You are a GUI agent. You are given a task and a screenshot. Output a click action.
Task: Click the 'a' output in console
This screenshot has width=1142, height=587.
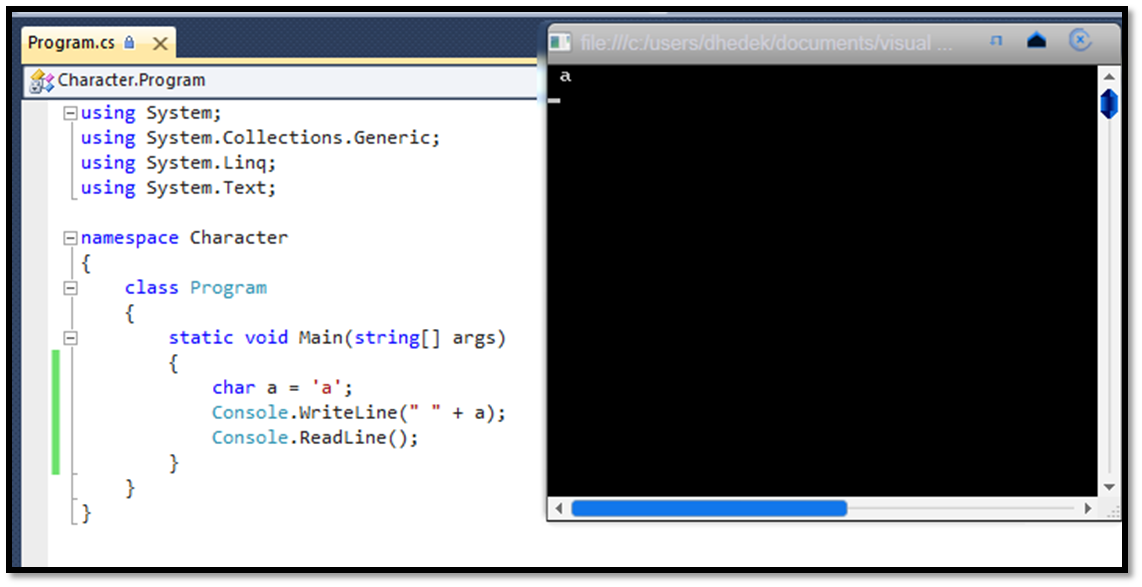click(x=565, y=76)
